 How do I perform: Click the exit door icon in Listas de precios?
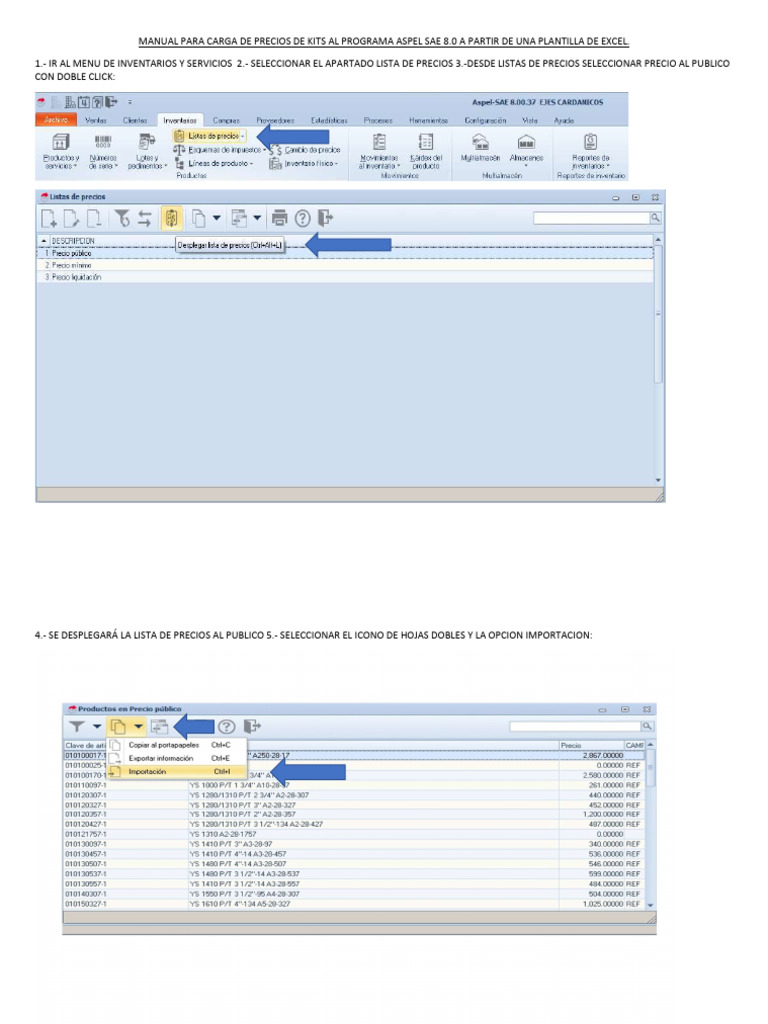[x=325, y=218]
